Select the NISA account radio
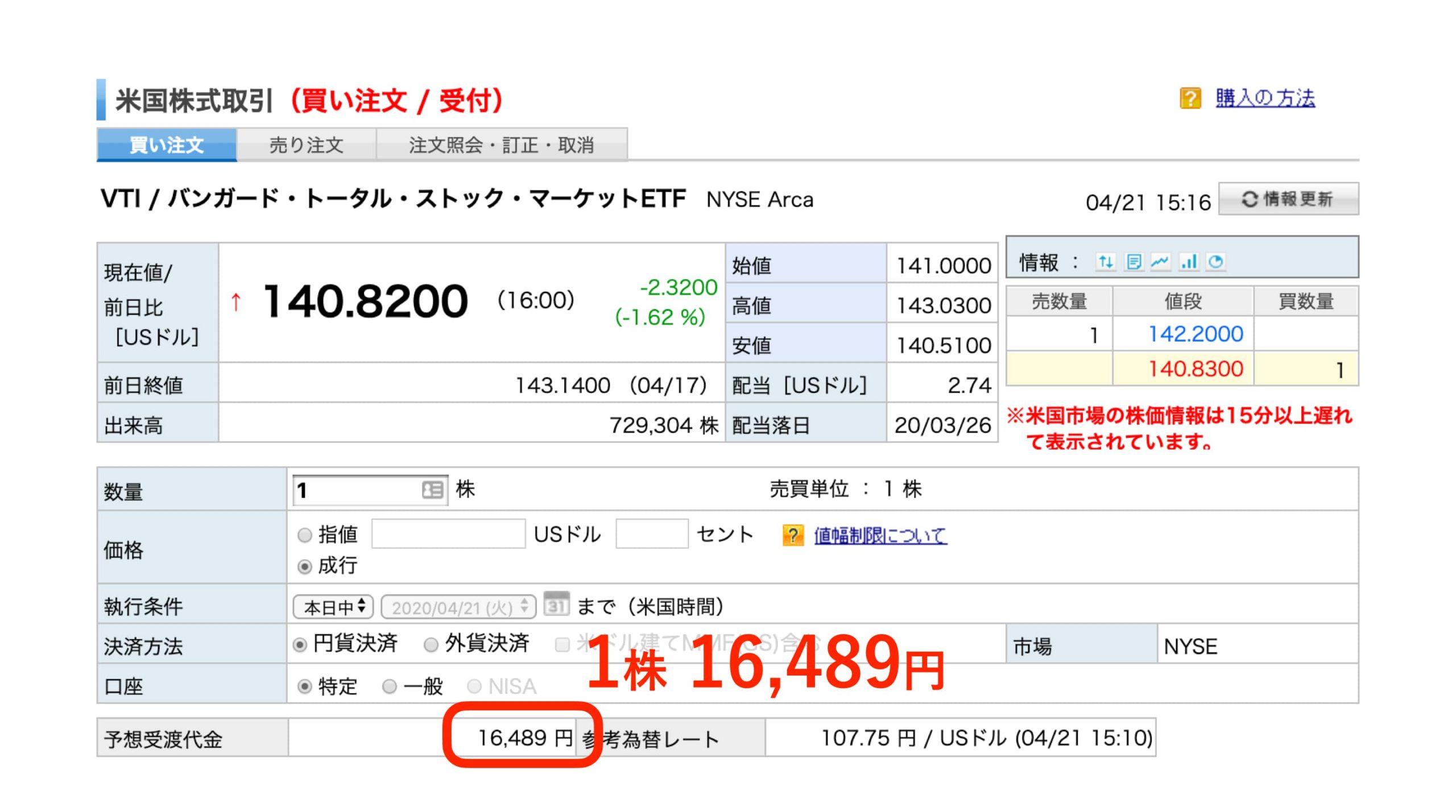1456x812 pixels. (x=474, y=687)
